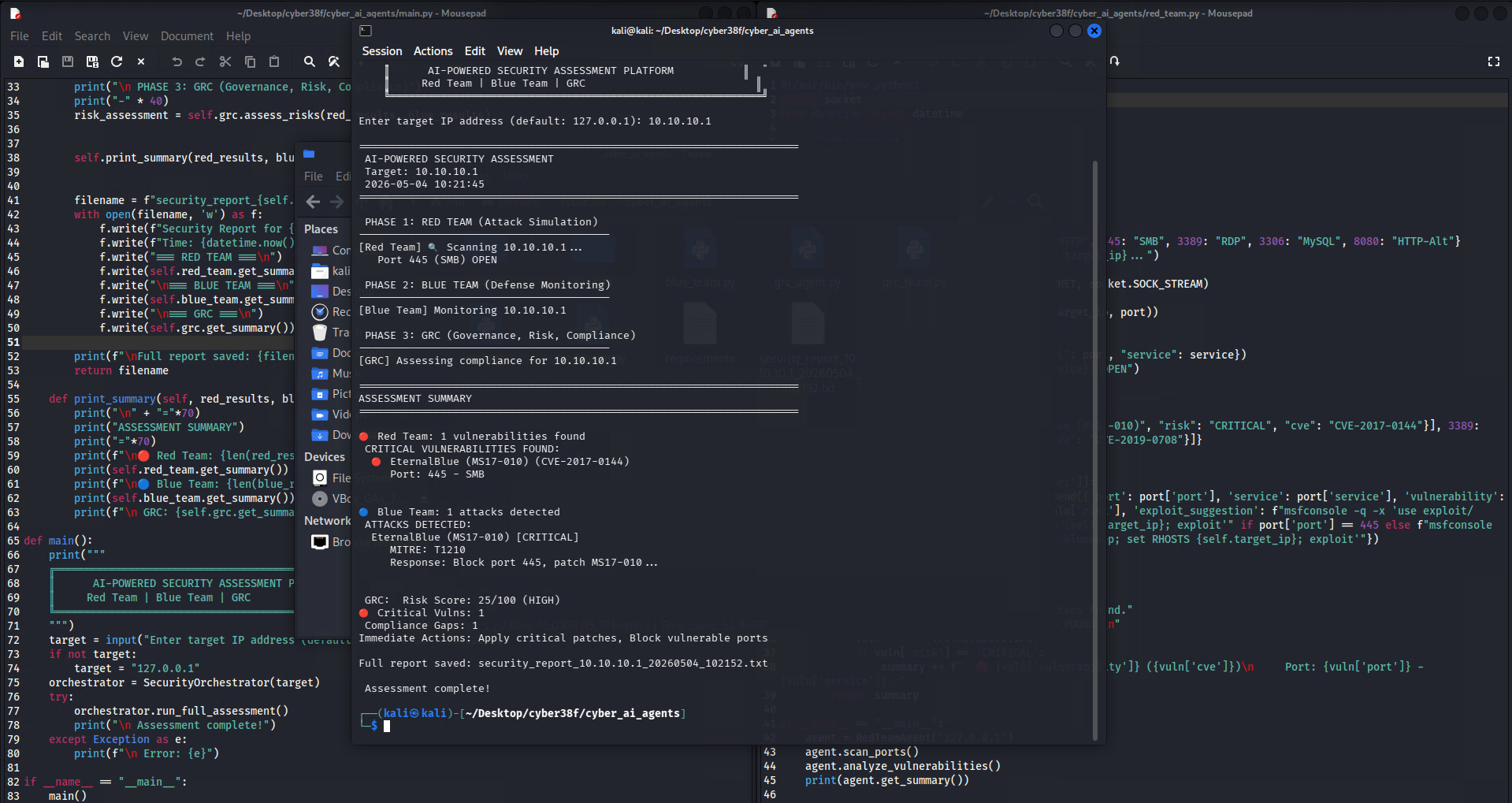
Task: Open the terminal Actions menu
Action: pyautogui.click(x=433, y=51)
